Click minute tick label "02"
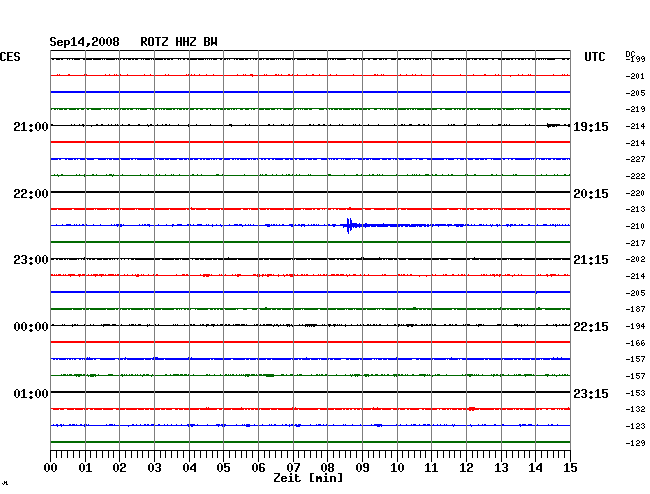The image size is (650, 494). tap(119, 468)
